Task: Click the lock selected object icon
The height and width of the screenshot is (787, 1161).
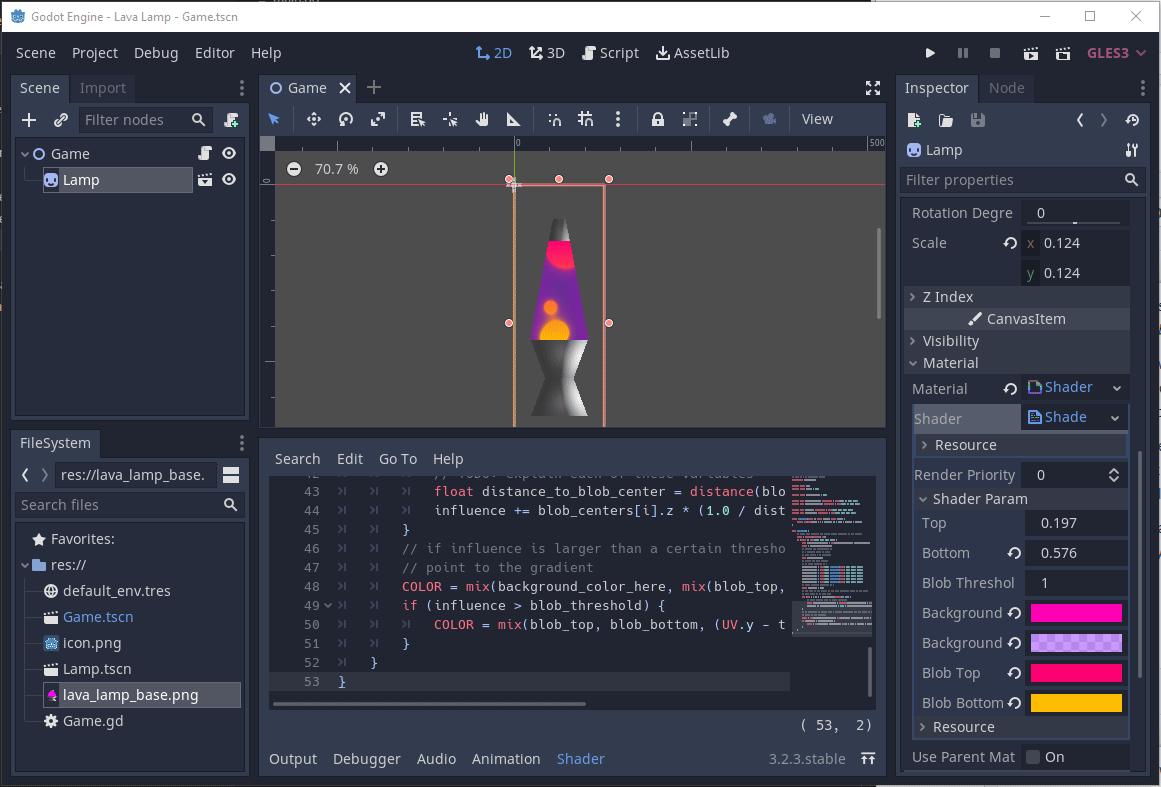Action: (657, 119)
